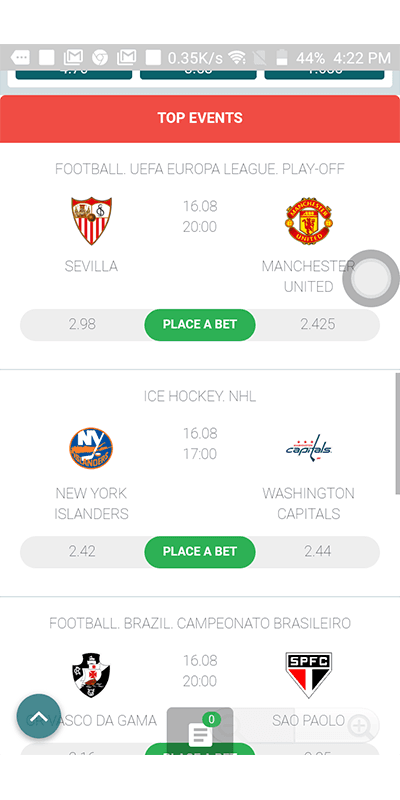Open the TOP EVENTS red header
This screenshot has width=400, height=800.
(x=200, y=118)
